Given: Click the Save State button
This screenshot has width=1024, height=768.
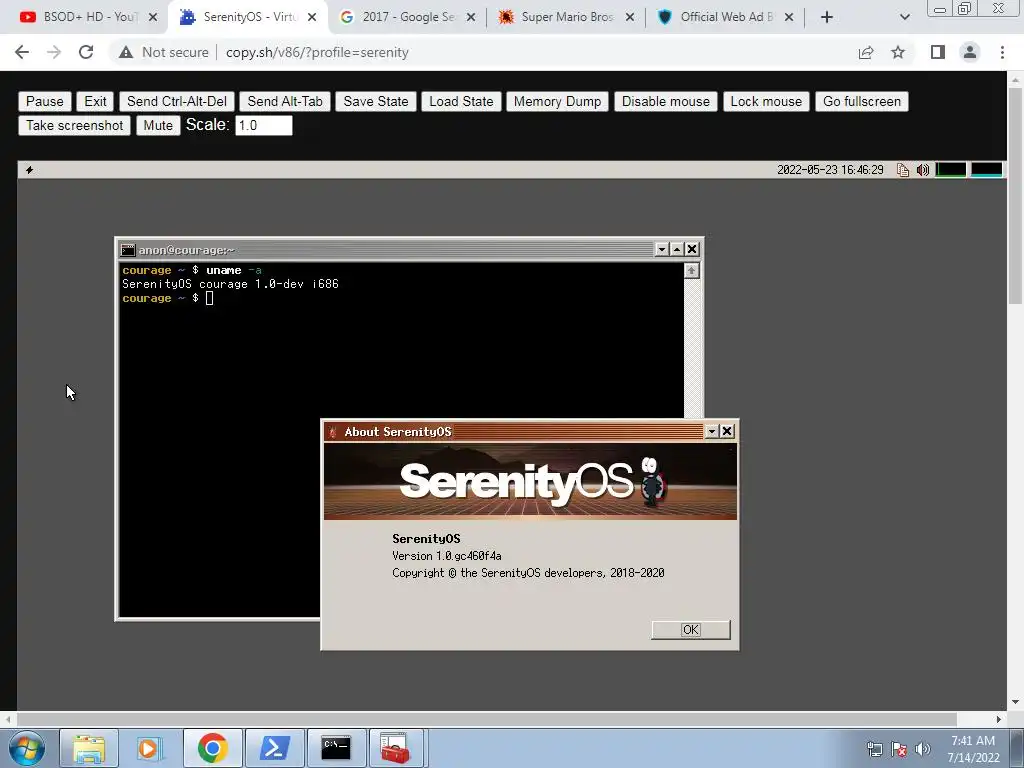Looking at the screenshot, I should pos(376,101).
